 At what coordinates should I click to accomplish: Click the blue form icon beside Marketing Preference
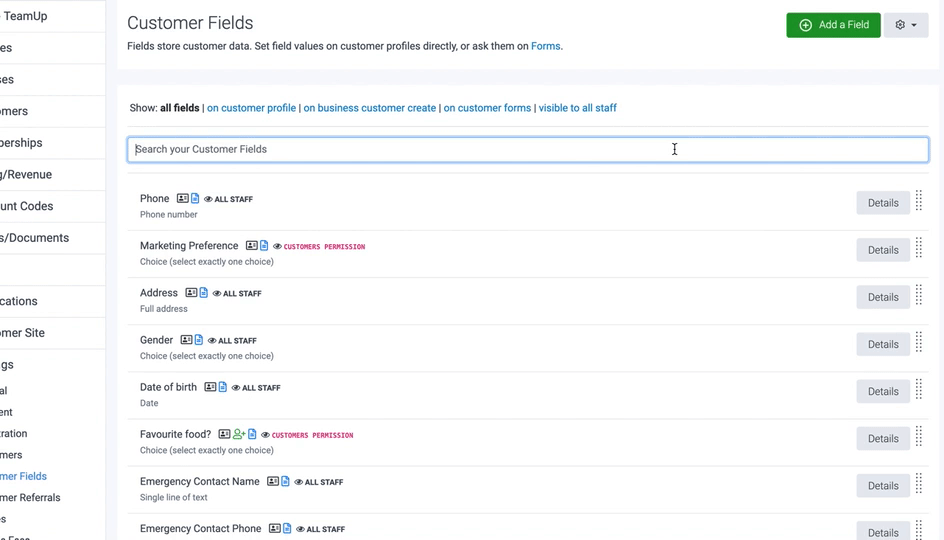pyautogui.click(x=264, y=246)
